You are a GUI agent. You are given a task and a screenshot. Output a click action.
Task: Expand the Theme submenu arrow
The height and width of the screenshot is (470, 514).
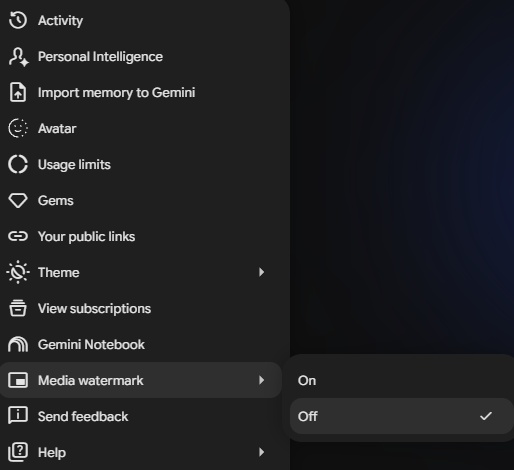pos(261,272)
